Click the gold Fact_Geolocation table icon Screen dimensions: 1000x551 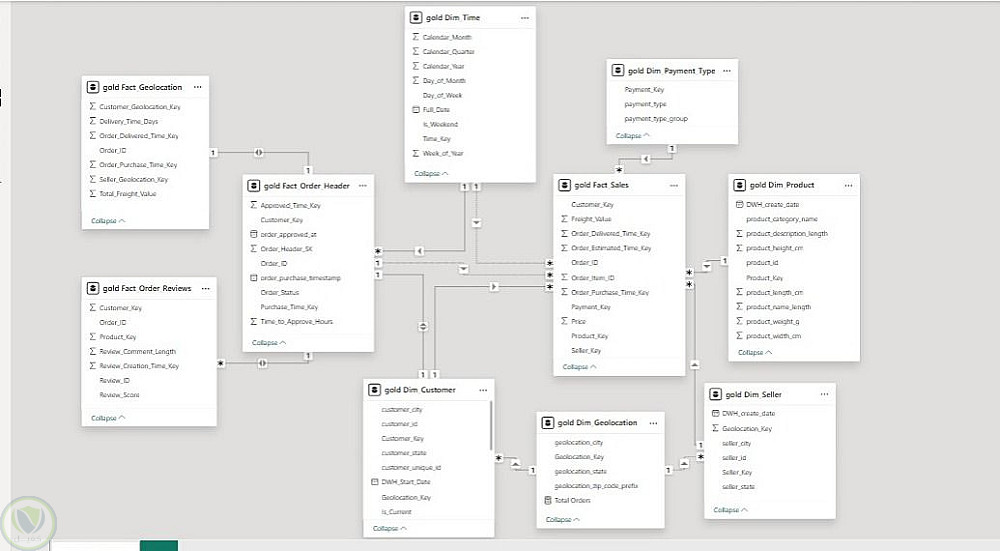92,87
